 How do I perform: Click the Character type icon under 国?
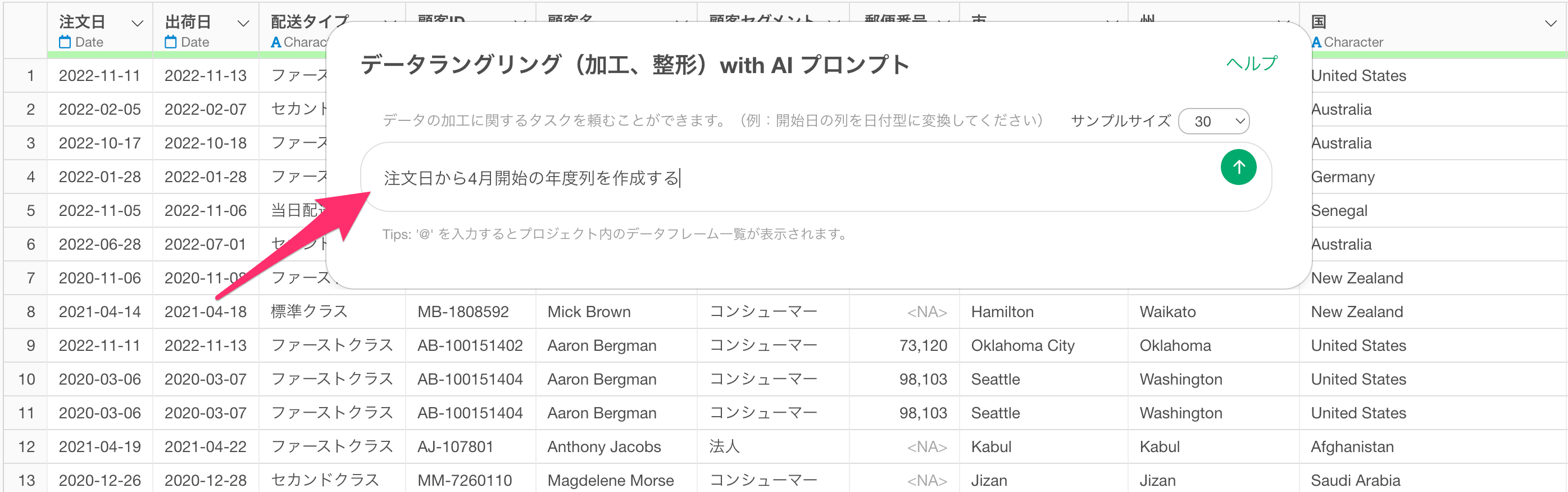(1316, 42)
